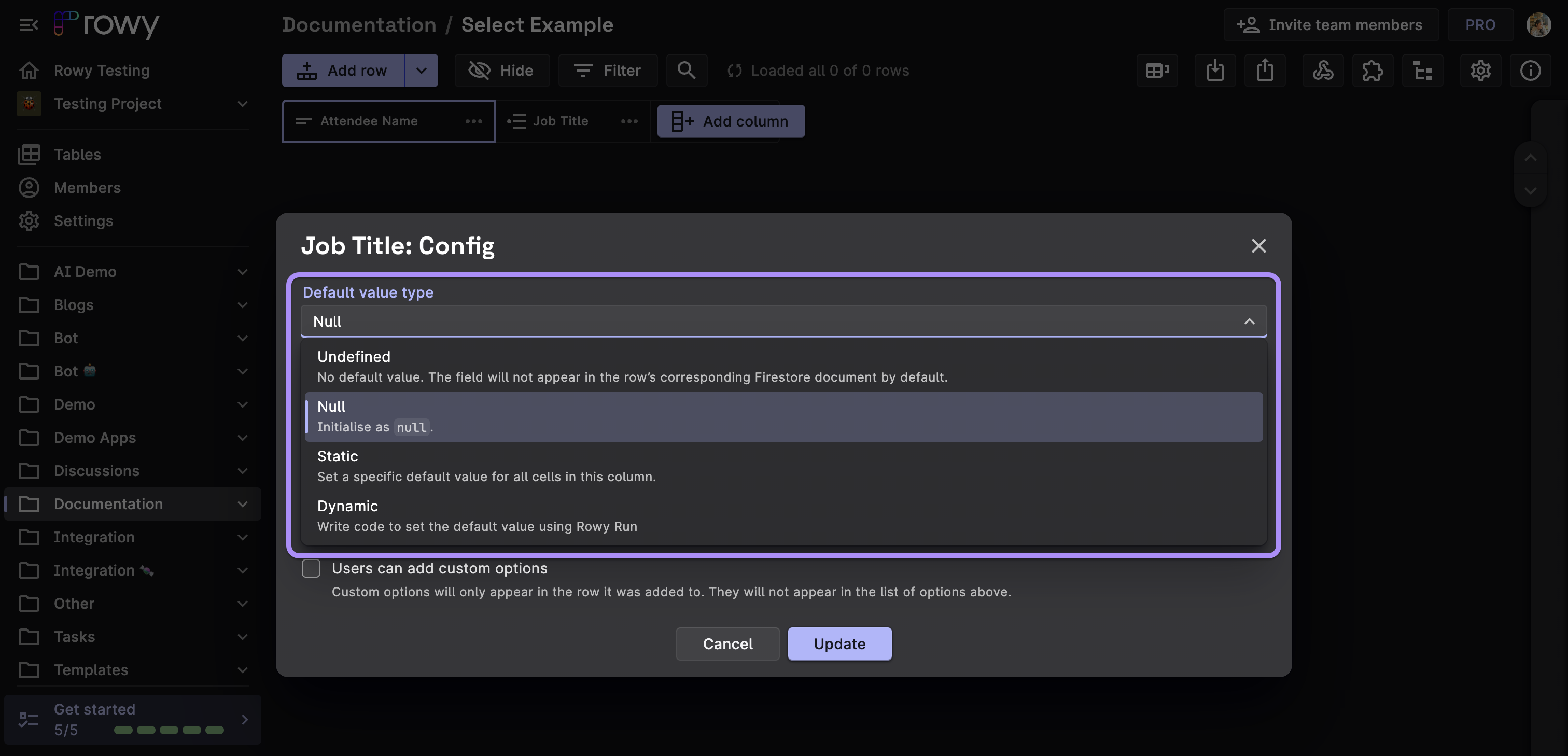
Task: Select Undefined default value type
Action: [783, 366]
